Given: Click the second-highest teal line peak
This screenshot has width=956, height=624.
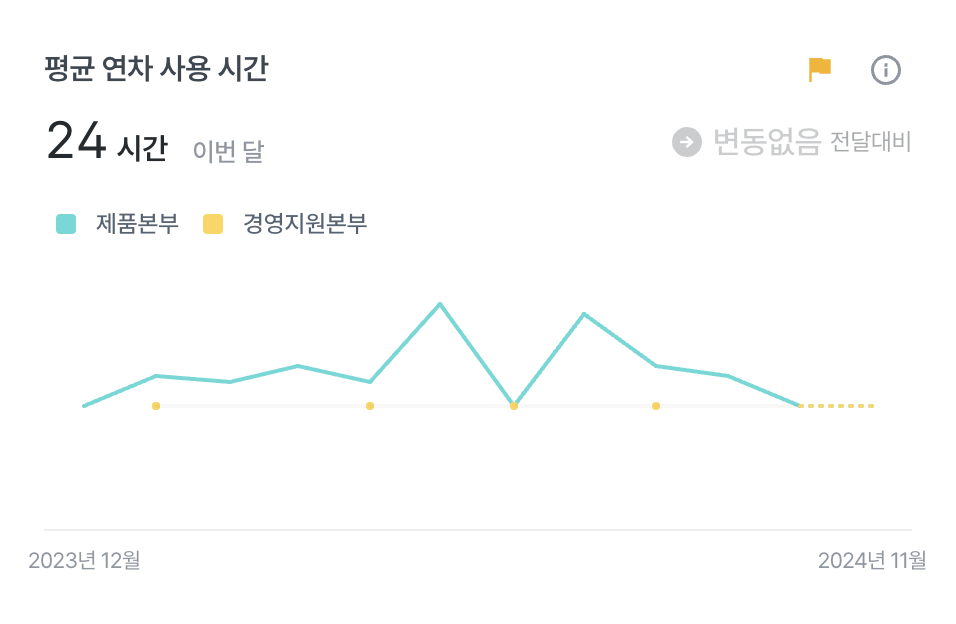Looking at the screenshot, I should point(584,314).
